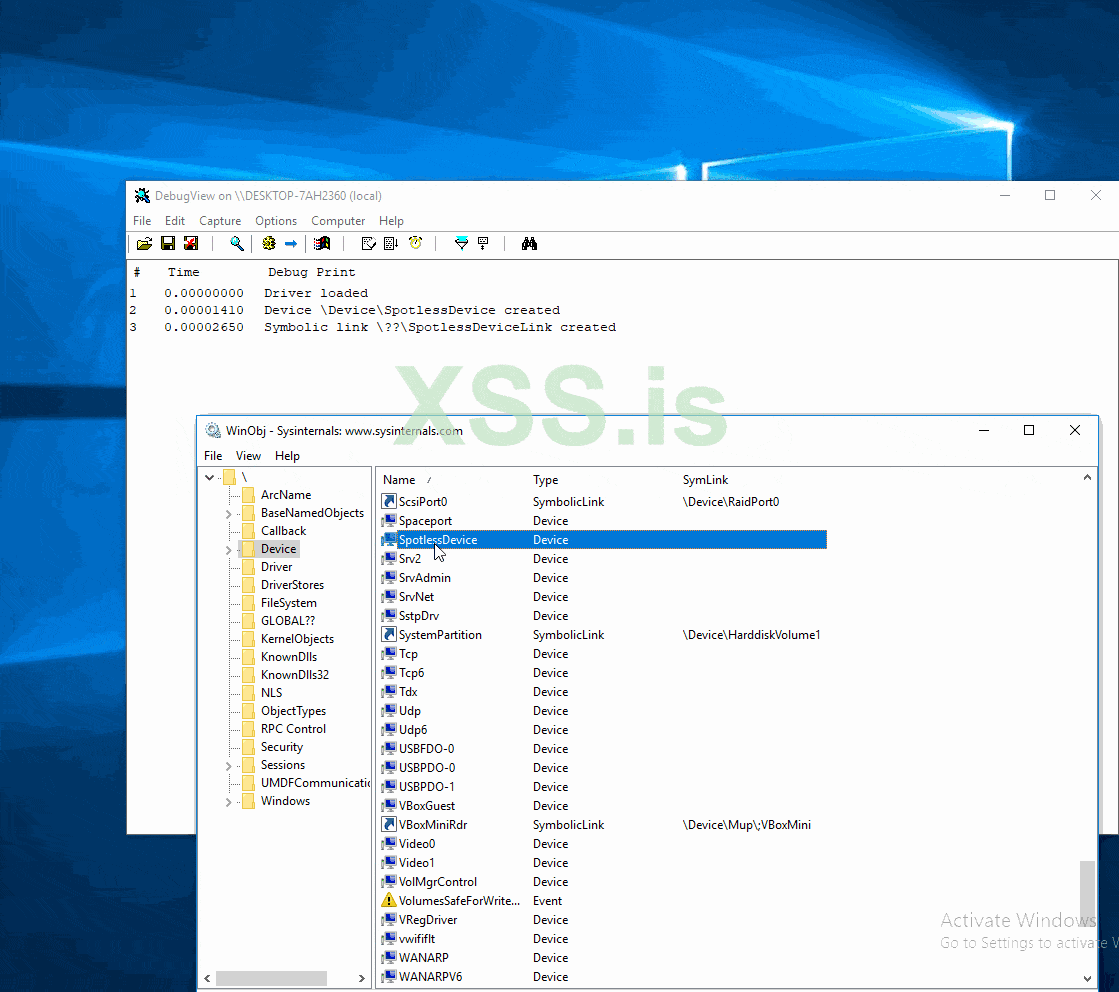The width and height of the screenshot is (1119, 992).
Task: Toggle the blue arrow Pass-Through icon
Action: pyautogui.click(x=290, y=244)
